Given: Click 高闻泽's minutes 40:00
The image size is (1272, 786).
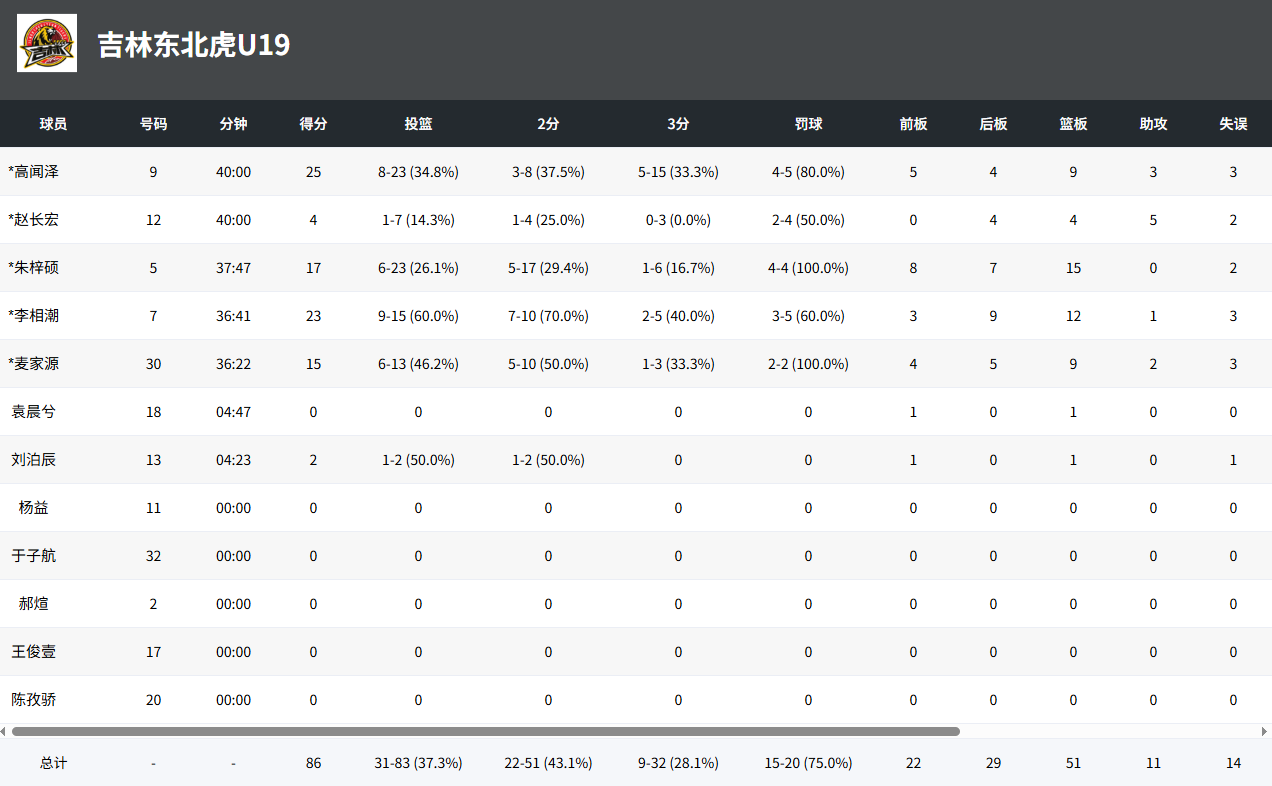Looking at the screenshot, I should tap(233, 172).
